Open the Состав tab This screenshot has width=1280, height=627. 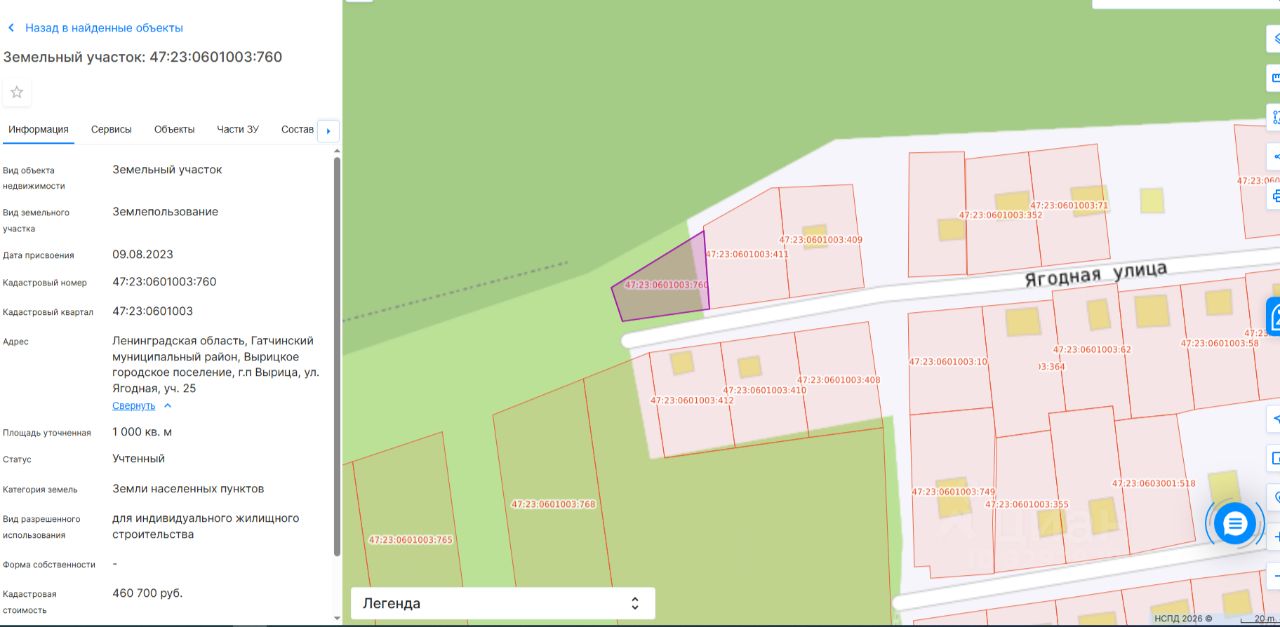[297, 130]
